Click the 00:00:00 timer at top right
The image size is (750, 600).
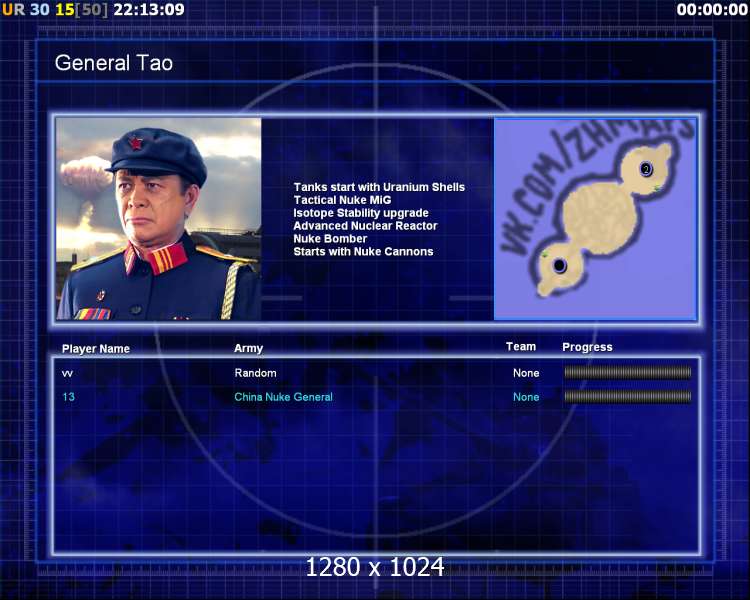[x=712, y=10]
